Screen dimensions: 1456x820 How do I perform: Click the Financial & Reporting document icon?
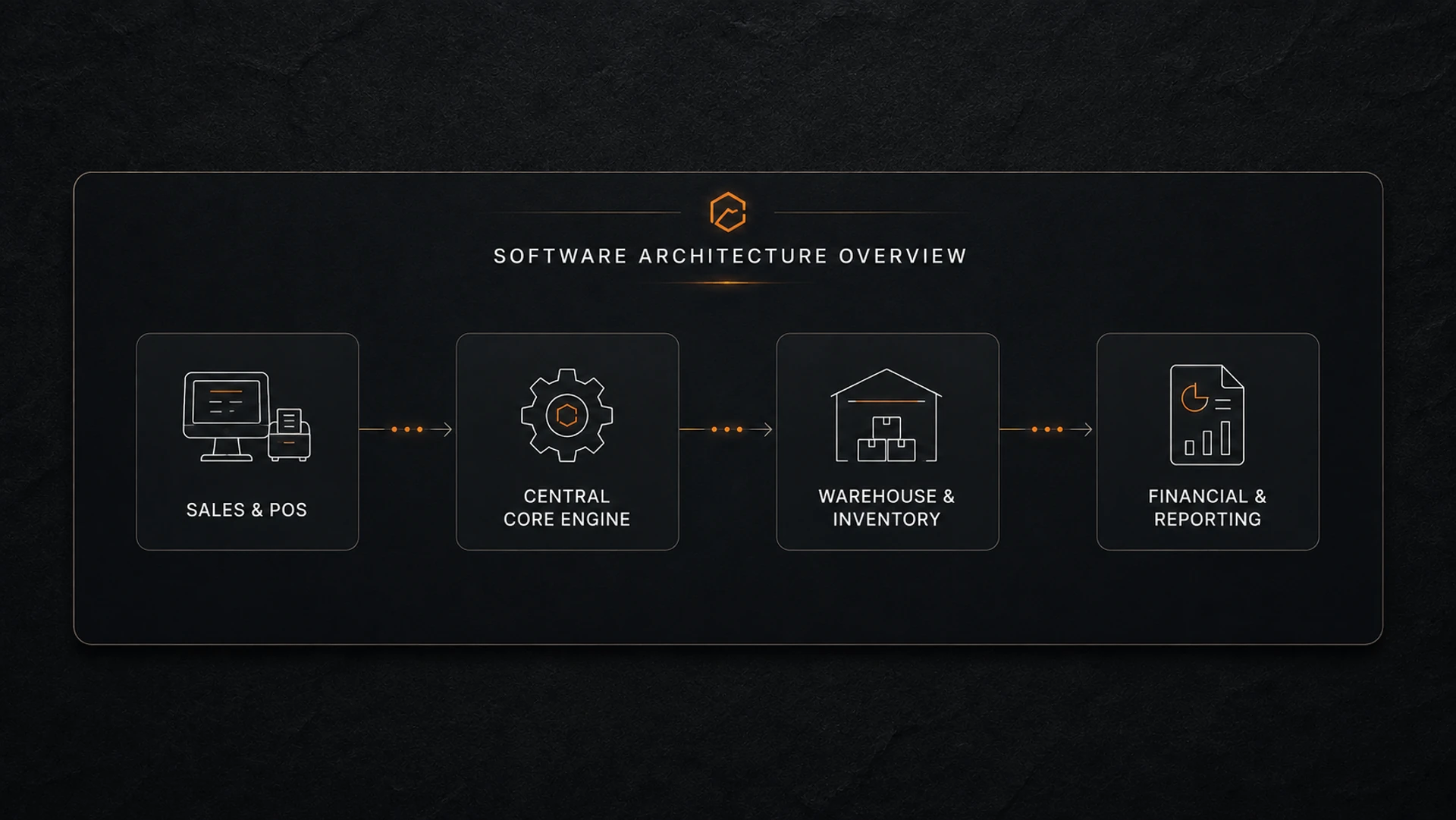coord(1207,415)
